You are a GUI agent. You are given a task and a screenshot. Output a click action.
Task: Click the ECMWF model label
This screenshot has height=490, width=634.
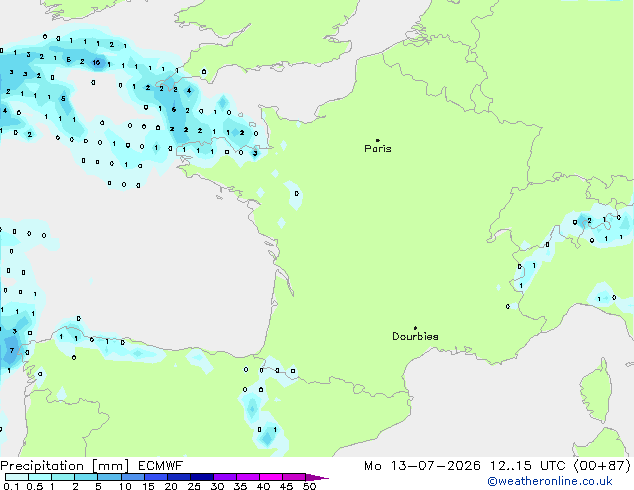tap(161, 466)
